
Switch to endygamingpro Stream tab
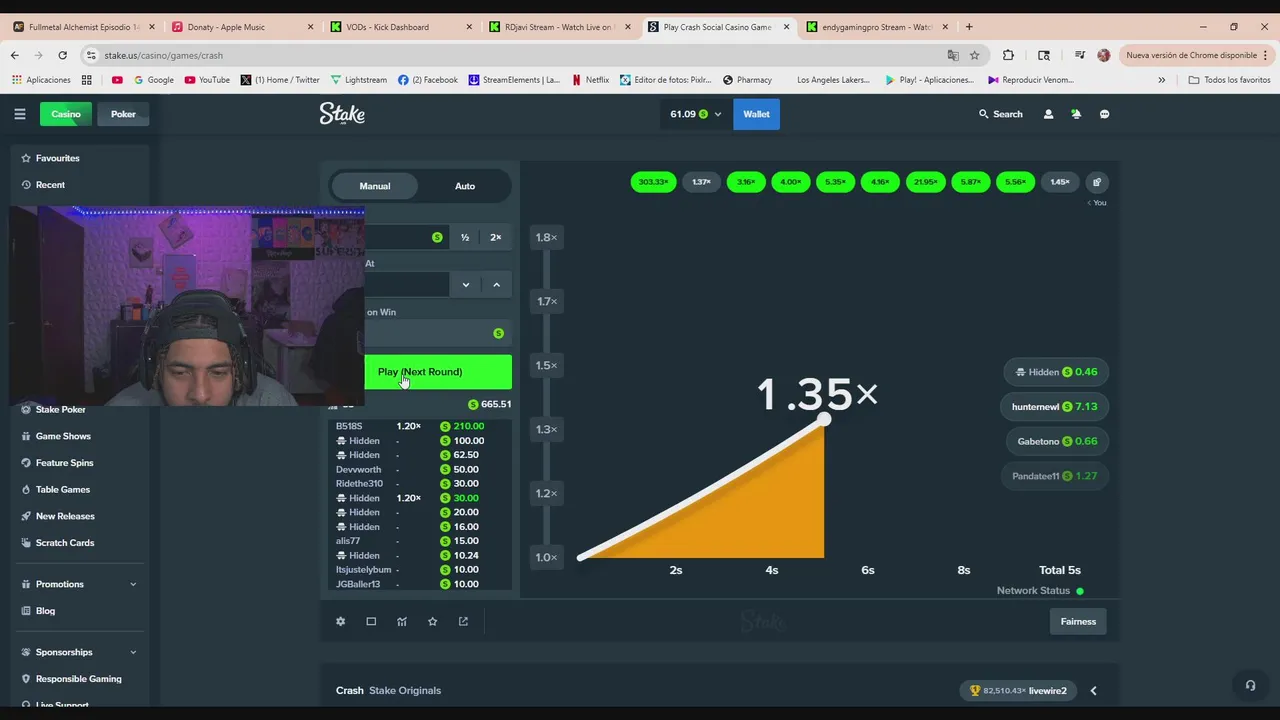(x=876, y=27)
